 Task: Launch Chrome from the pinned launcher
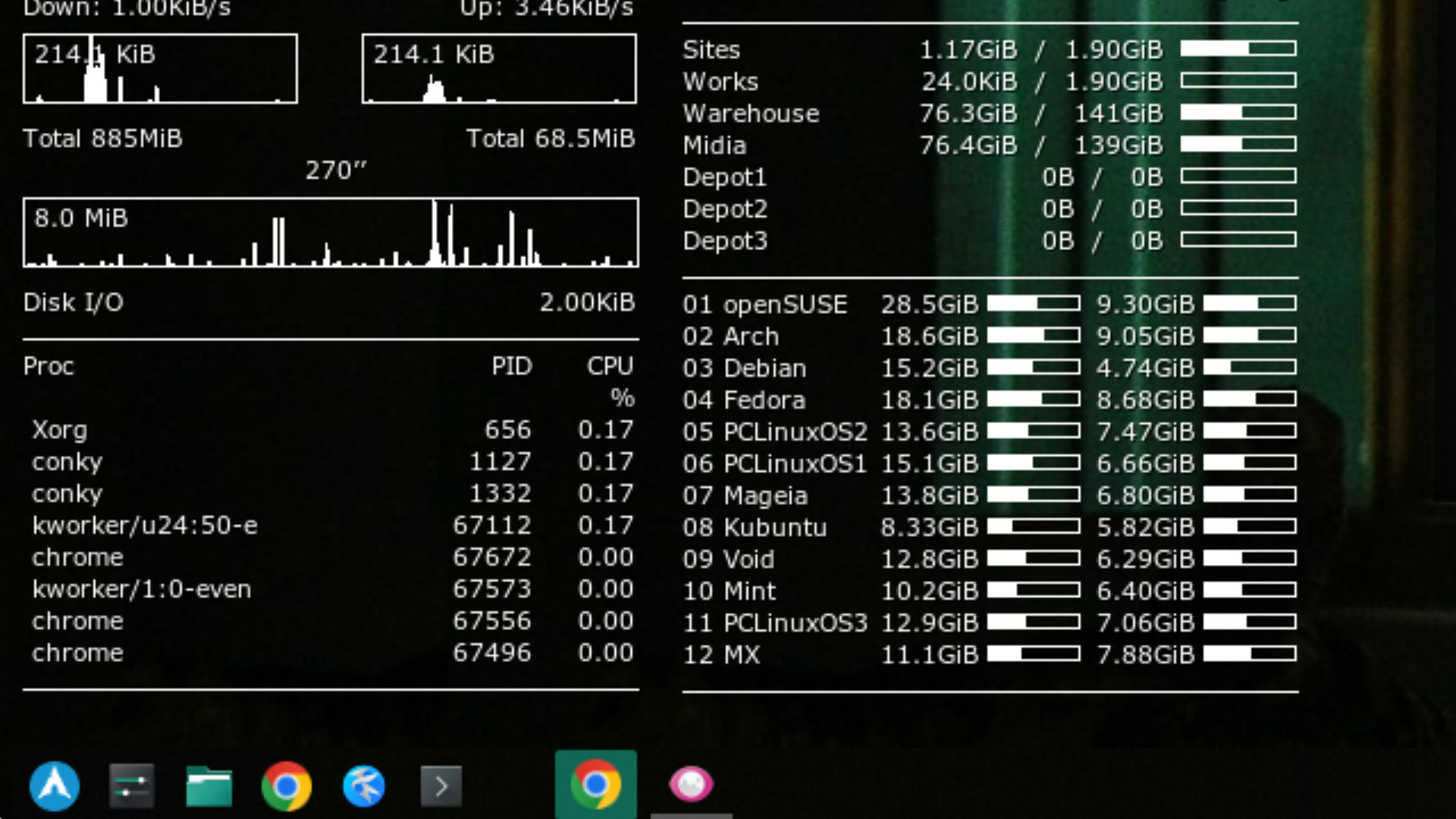287,786
